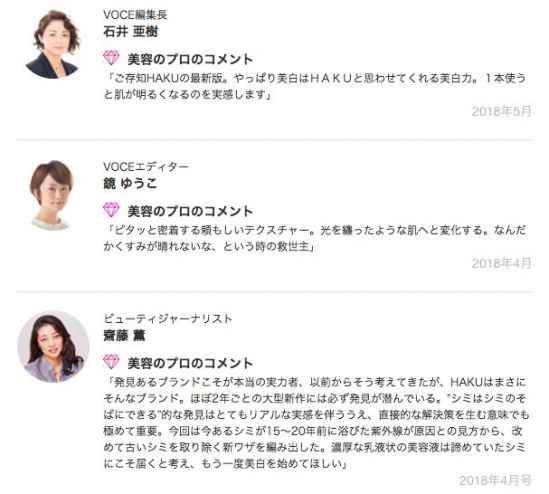Click the ビューティジャーナリスト title label

click(x=168, y=319)
